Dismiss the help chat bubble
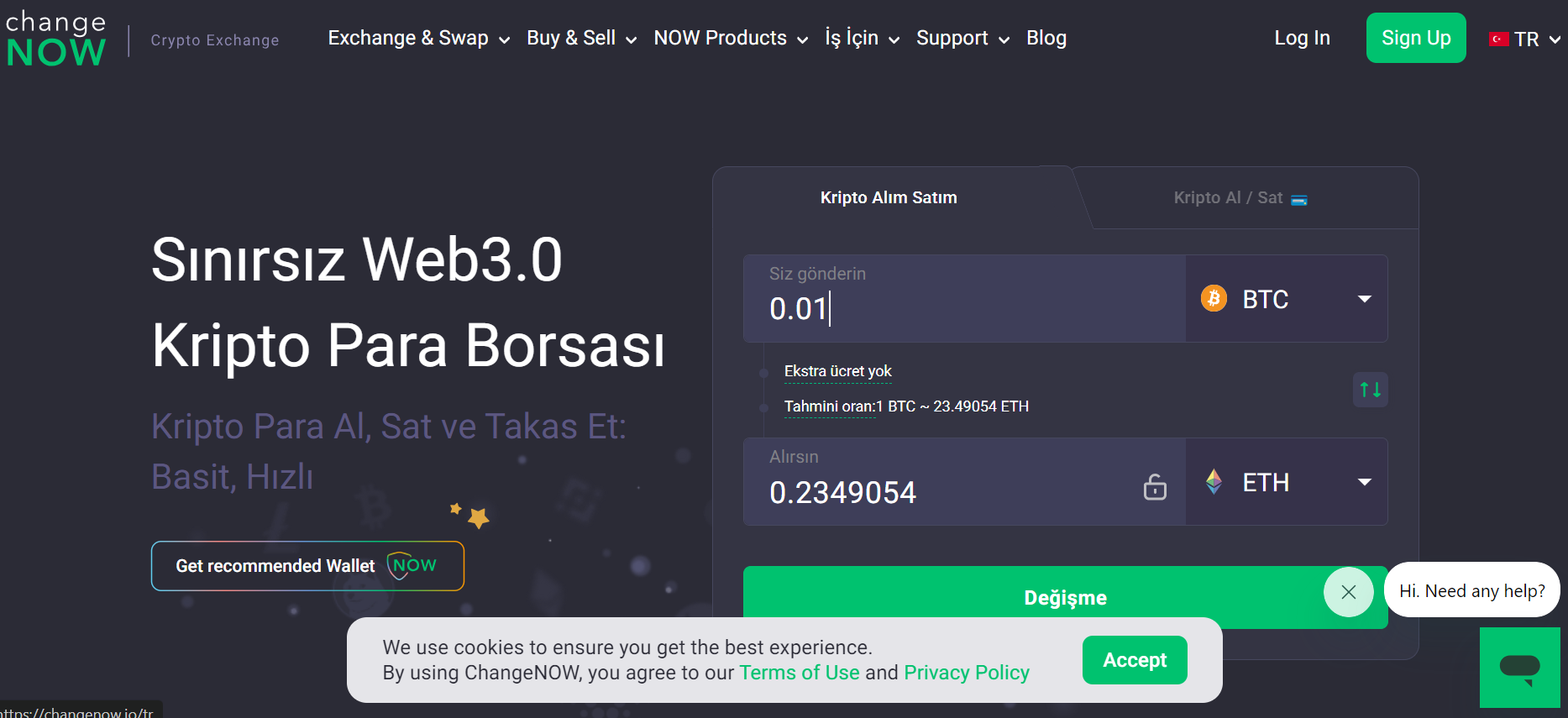This screenshot has width=1568, height=718. point(1348,592)
